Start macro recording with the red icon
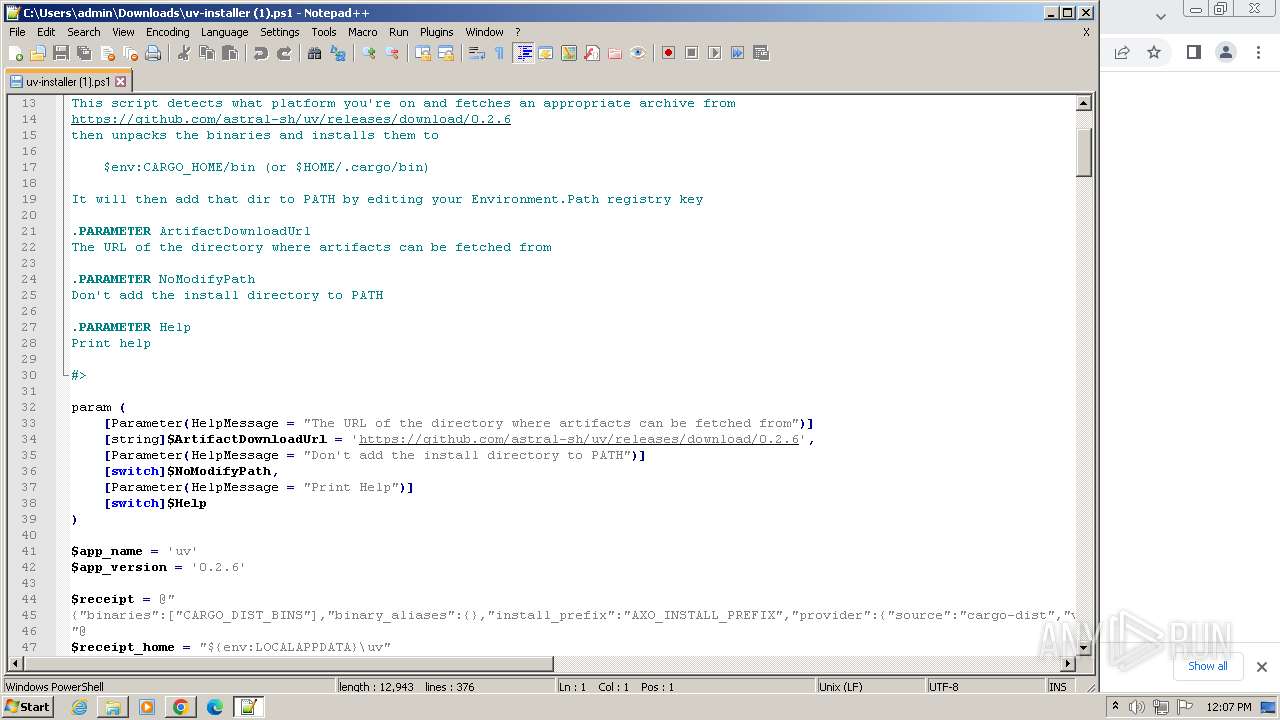1280x720 pixels. click(668, 53)
